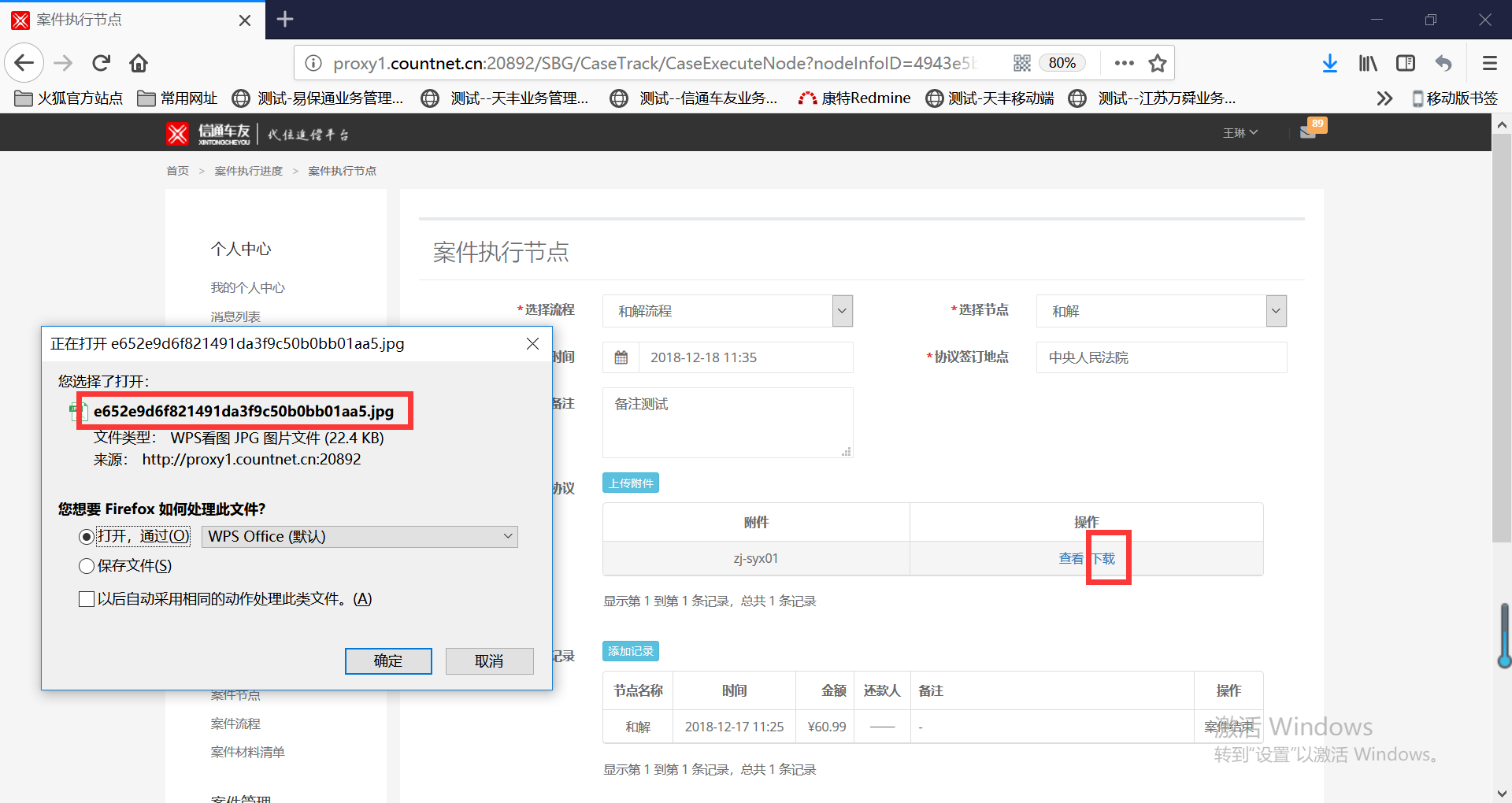Open the 康特Redmine bookmark
1512x803 pixels.
click(854, 98)
